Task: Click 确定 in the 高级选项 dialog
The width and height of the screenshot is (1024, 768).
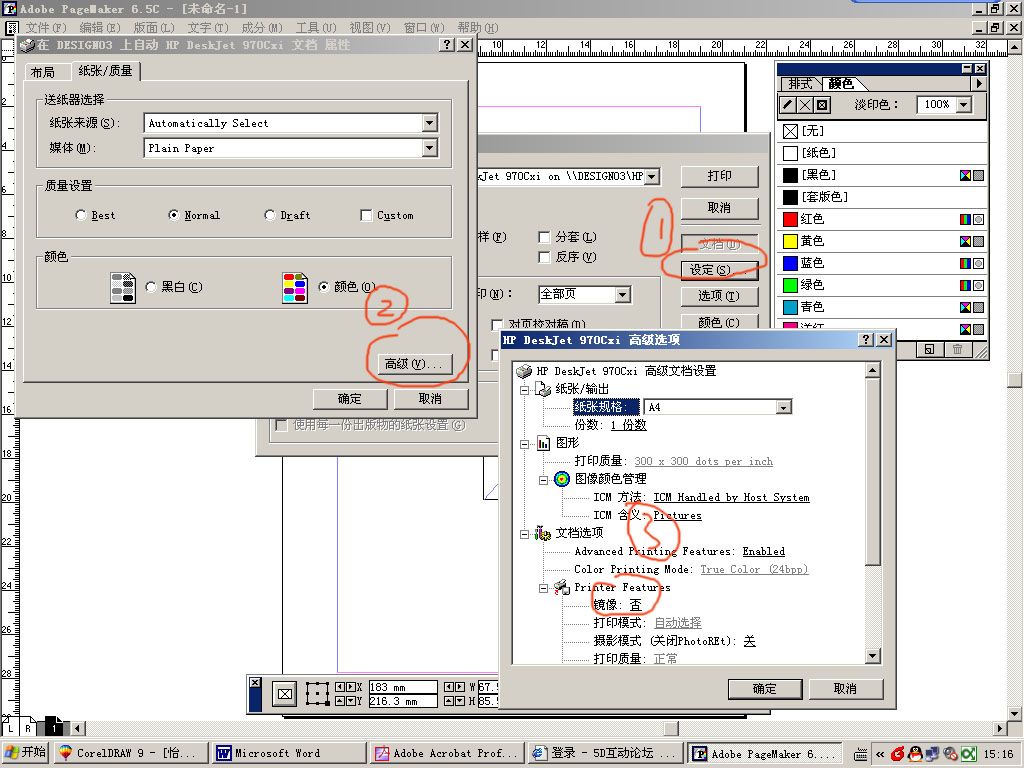Action: point(765,688)
